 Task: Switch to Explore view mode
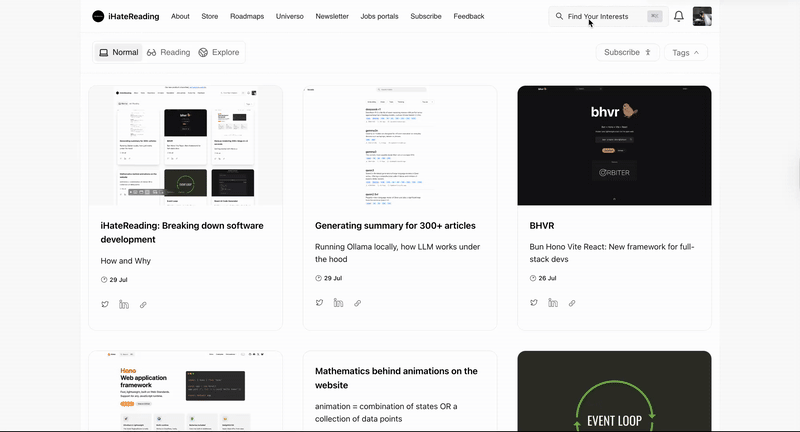(x=219, y=53)
